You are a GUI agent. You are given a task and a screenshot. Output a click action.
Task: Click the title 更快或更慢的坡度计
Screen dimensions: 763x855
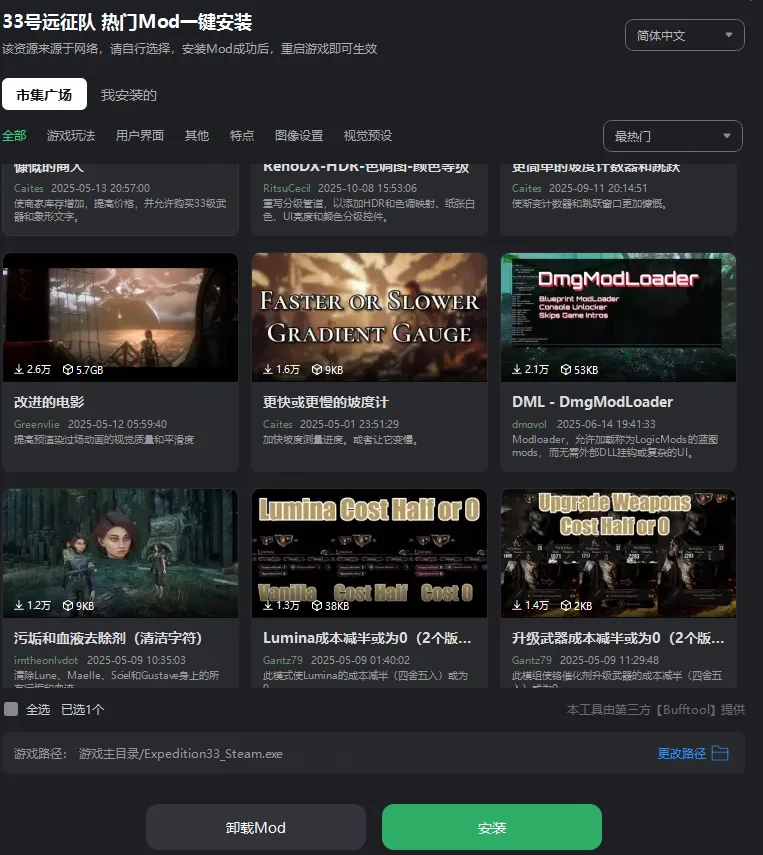326,402
